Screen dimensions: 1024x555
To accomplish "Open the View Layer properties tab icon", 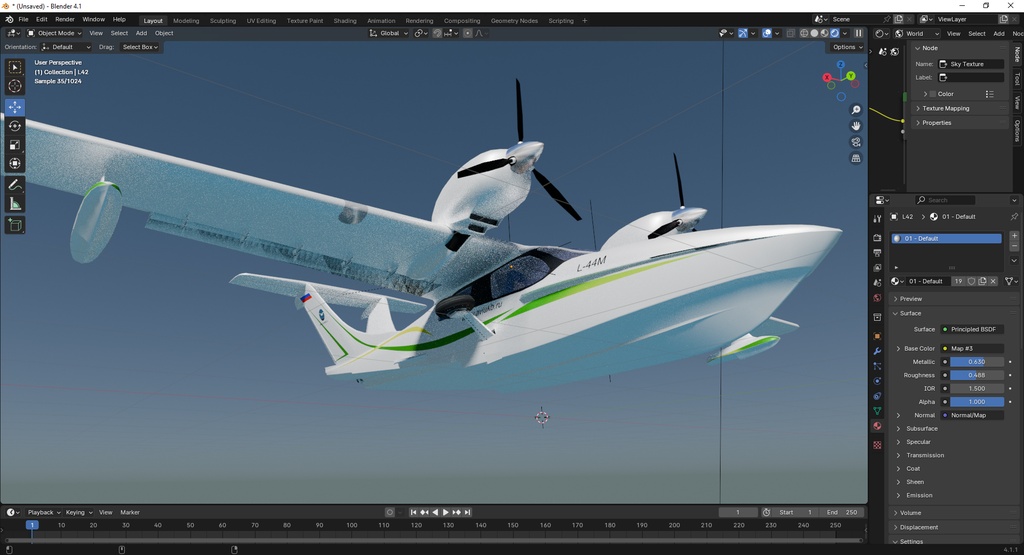I will (x=877, y=268).
